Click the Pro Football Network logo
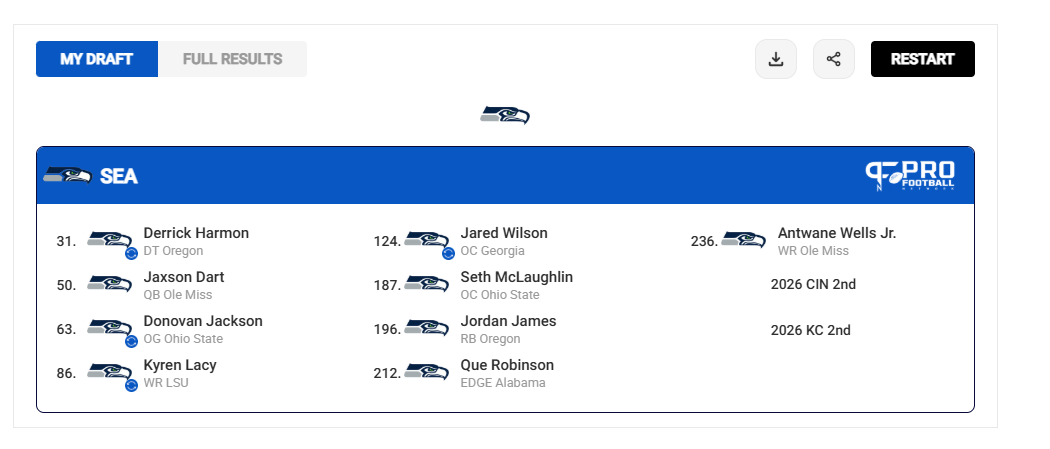The height and width of the screenshot is (449, 1050). click(910, 175)
